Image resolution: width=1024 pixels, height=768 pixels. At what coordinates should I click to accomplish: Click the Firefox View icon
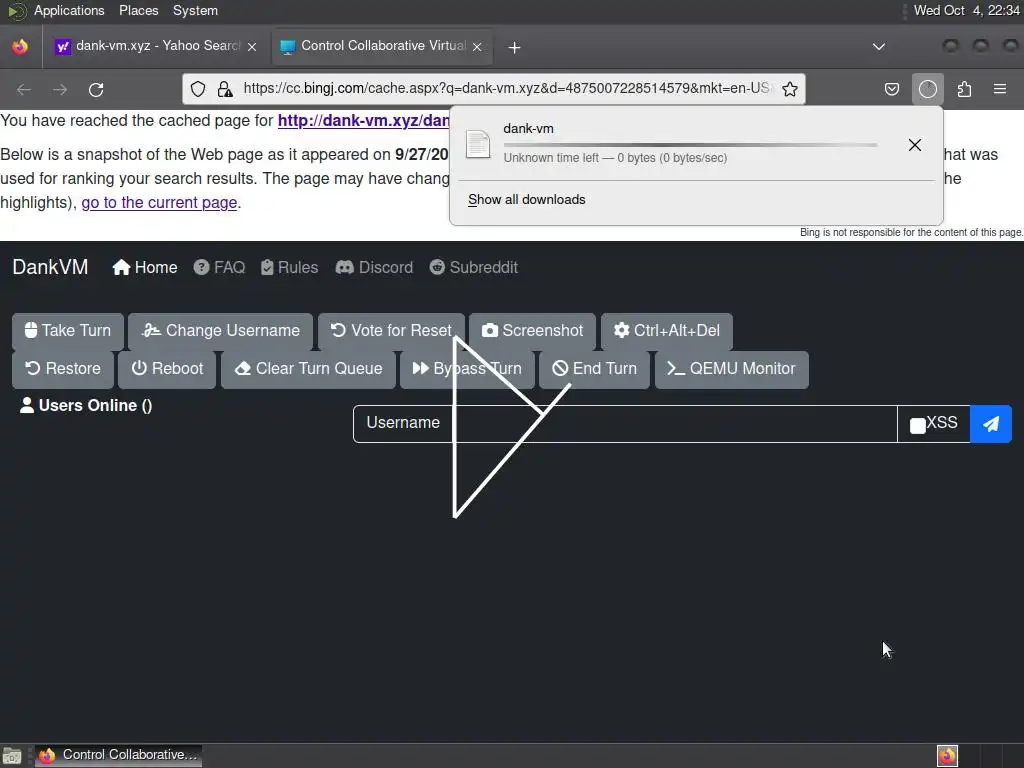coord(20,46)
